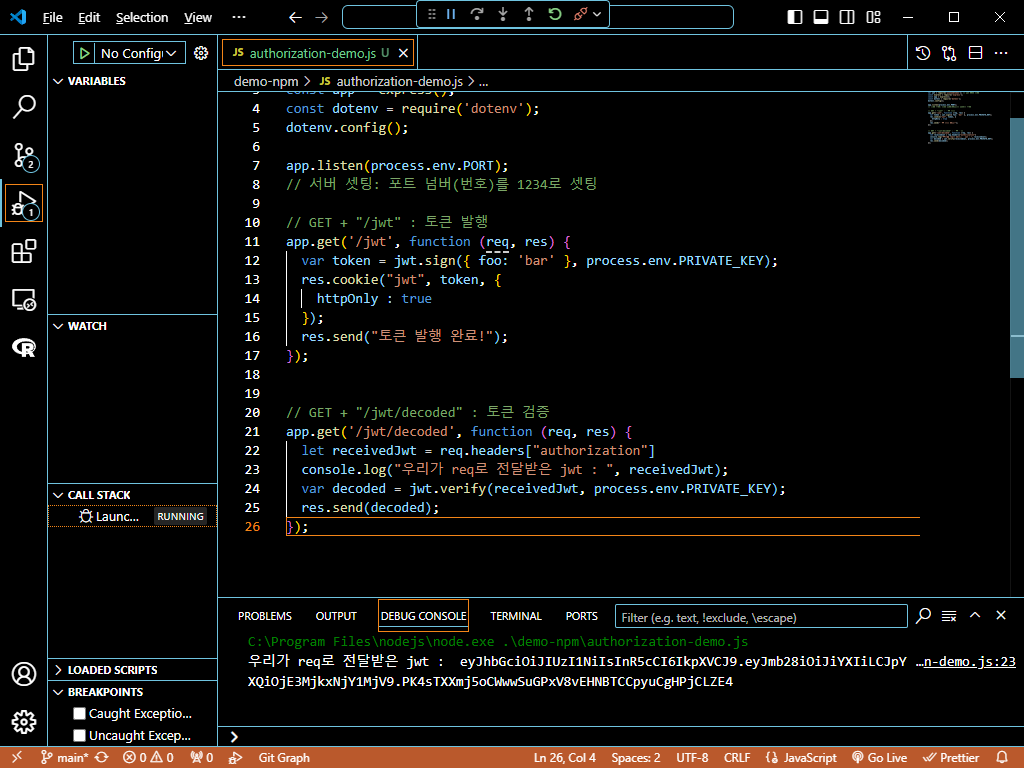Image resolution: width=1024 pixels, height=768 pixels.
Task: Toggle the Secondary Side Bar
Action: click(x=847, y=18)
